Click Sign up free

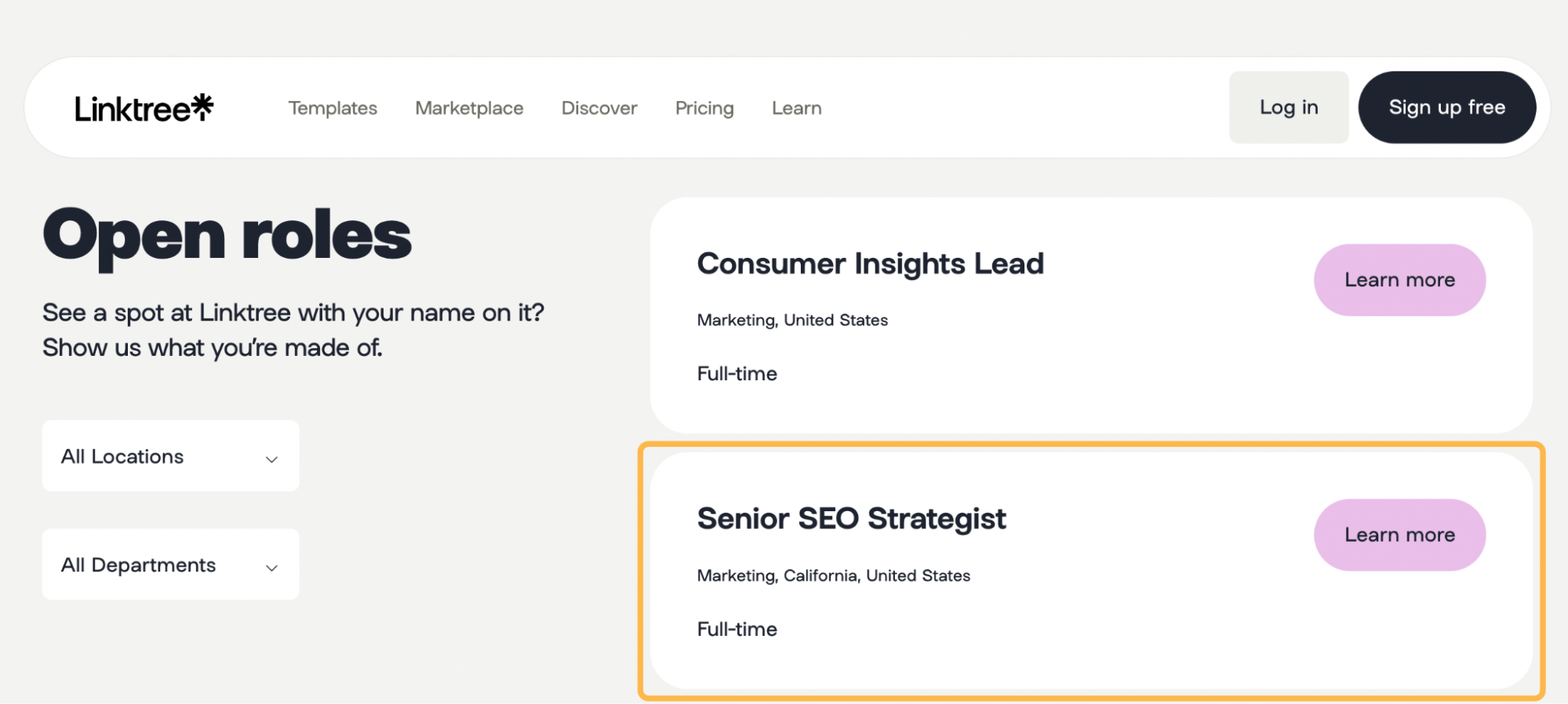1446,107
